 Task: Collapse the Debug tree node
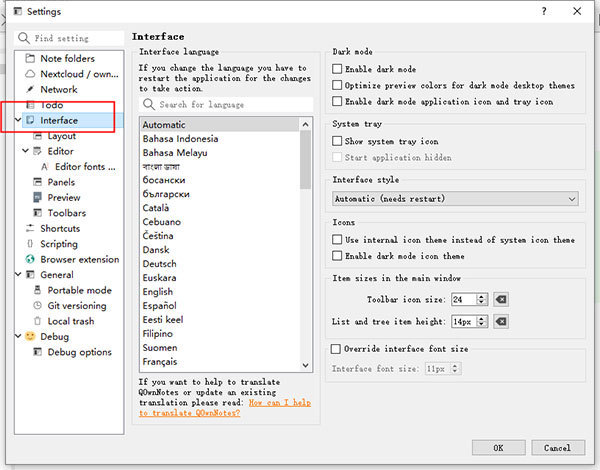pyautogui.click(x=18, y=336)
